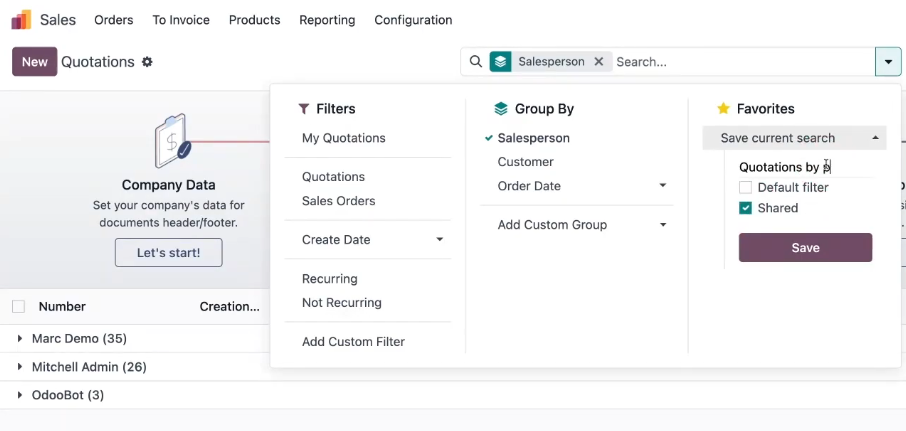Enable the Default filter checkbox

[745, 187]
